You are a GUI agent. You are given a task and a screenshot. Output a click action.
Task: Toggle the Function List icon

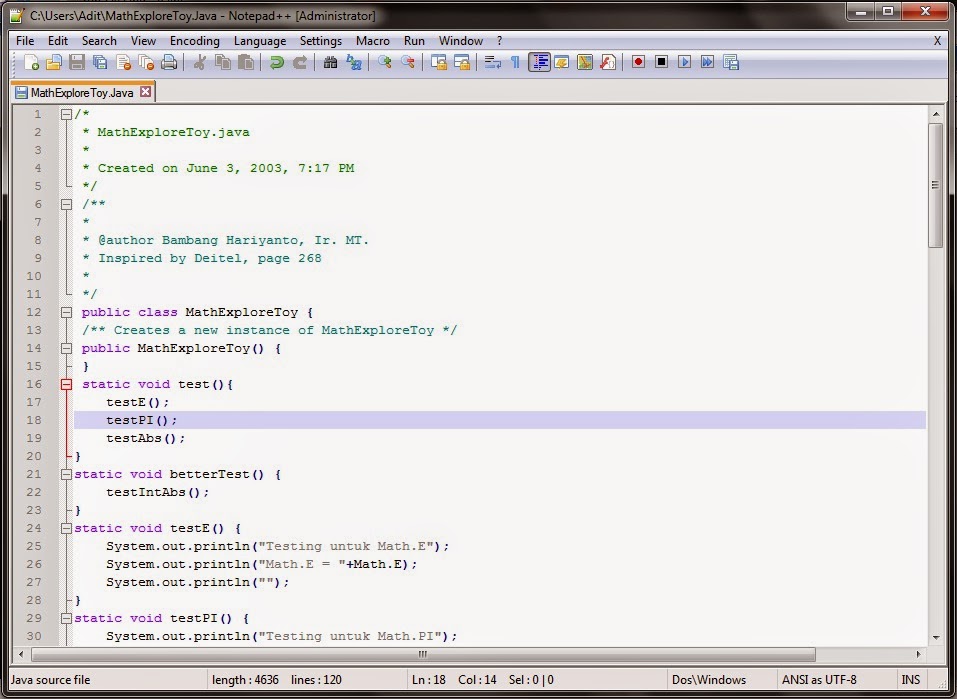pyautogui.click(x=608, y=62)
